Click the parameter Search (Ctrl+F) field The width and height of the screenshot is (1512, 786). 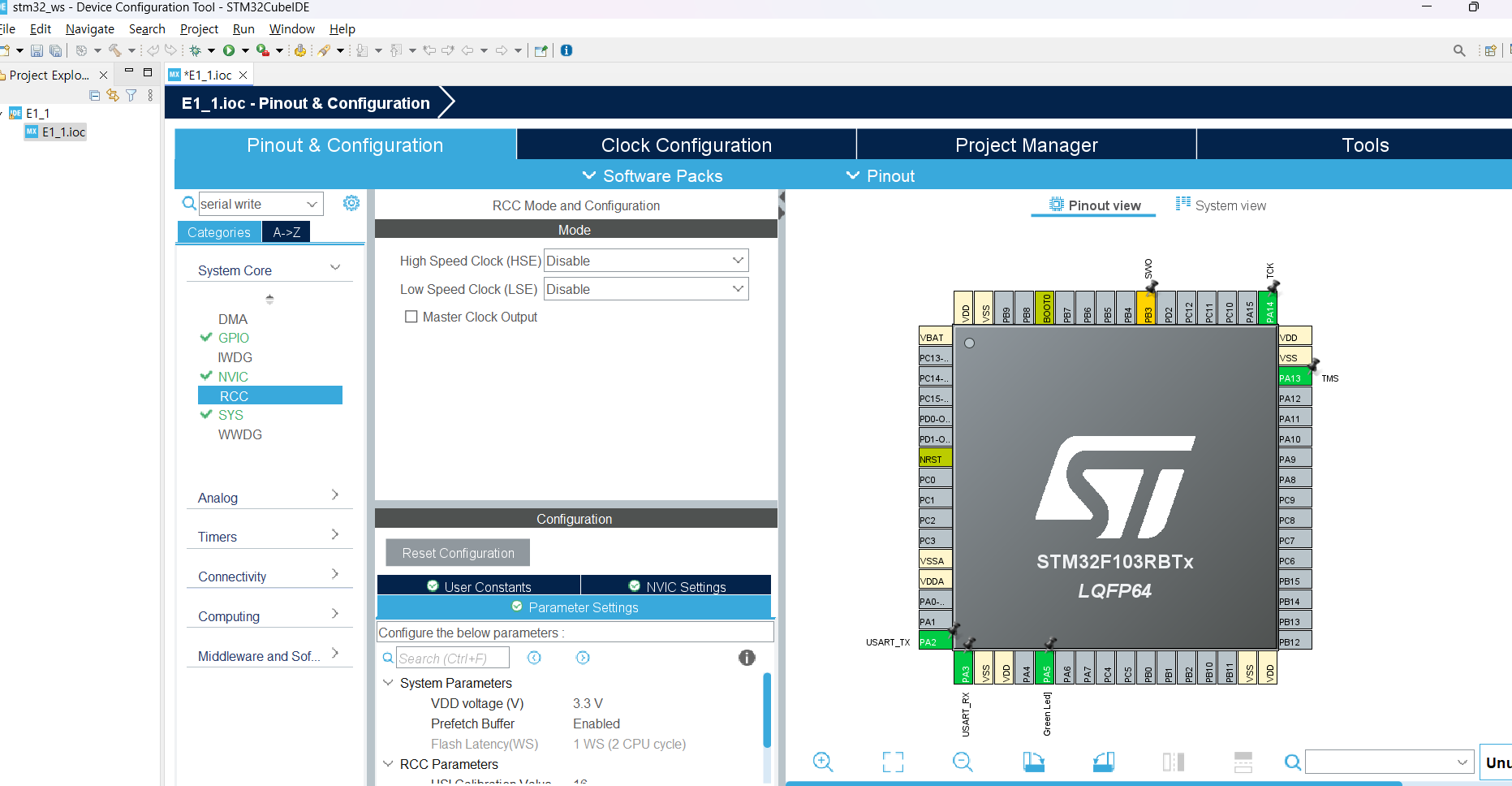click(453, 658)
